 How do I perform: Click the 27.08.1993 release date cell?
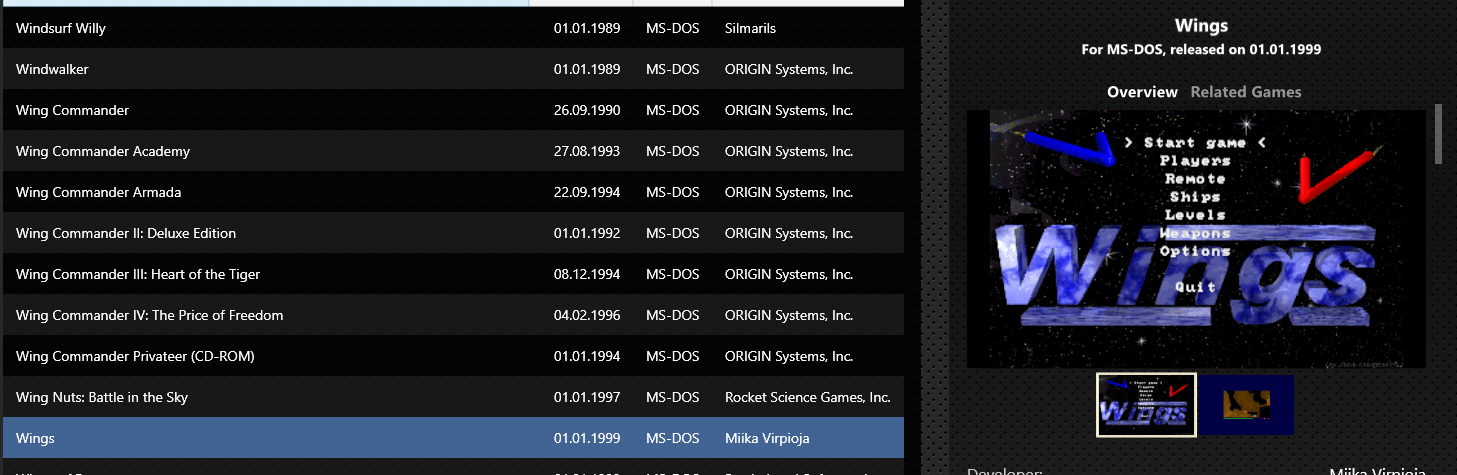point(587,151)
